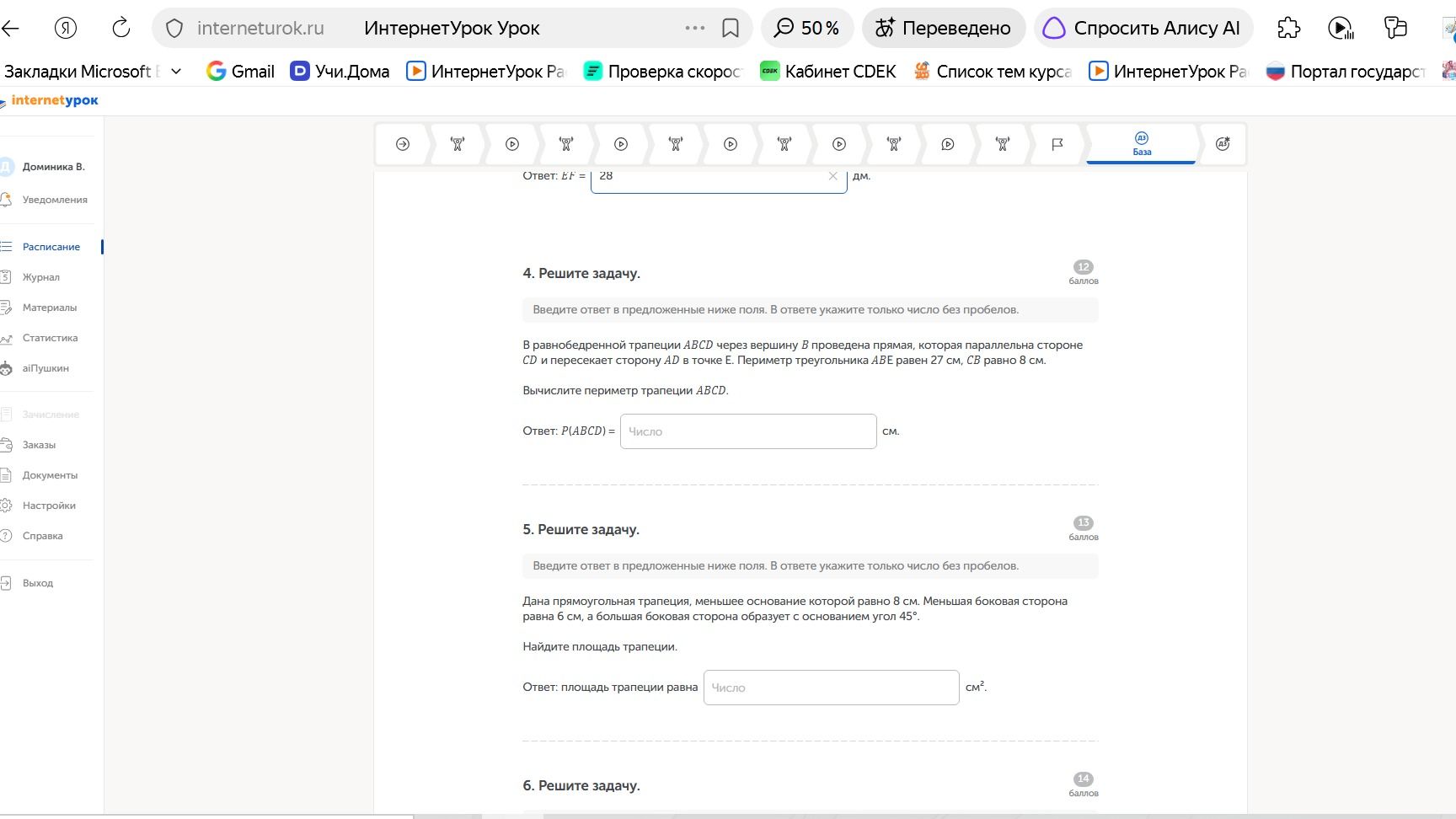Open Материалы in the sidebar
The height and width of the screenshot is (819, 1456).
pyautogui.click(x=49, y=308)
